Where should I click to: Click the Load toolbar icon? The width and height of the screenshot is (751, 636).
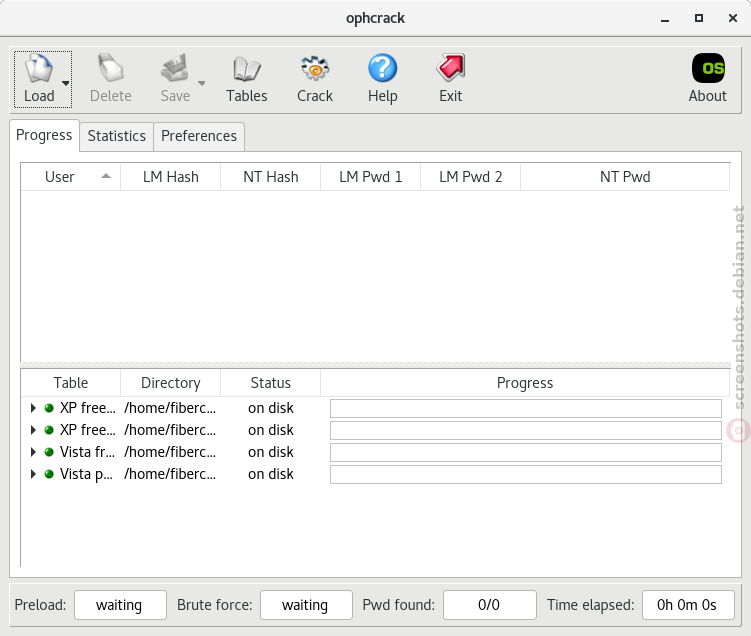tap(39, 68)
